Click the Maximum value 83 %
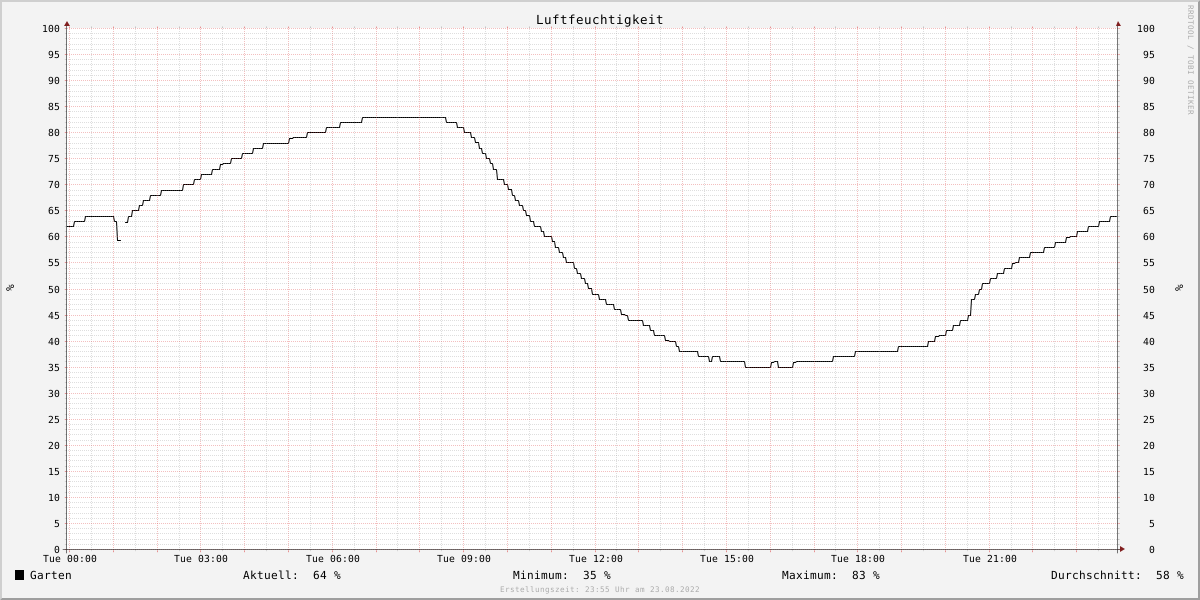This screenshot has width=1200, height=600. tap(866, 575)
